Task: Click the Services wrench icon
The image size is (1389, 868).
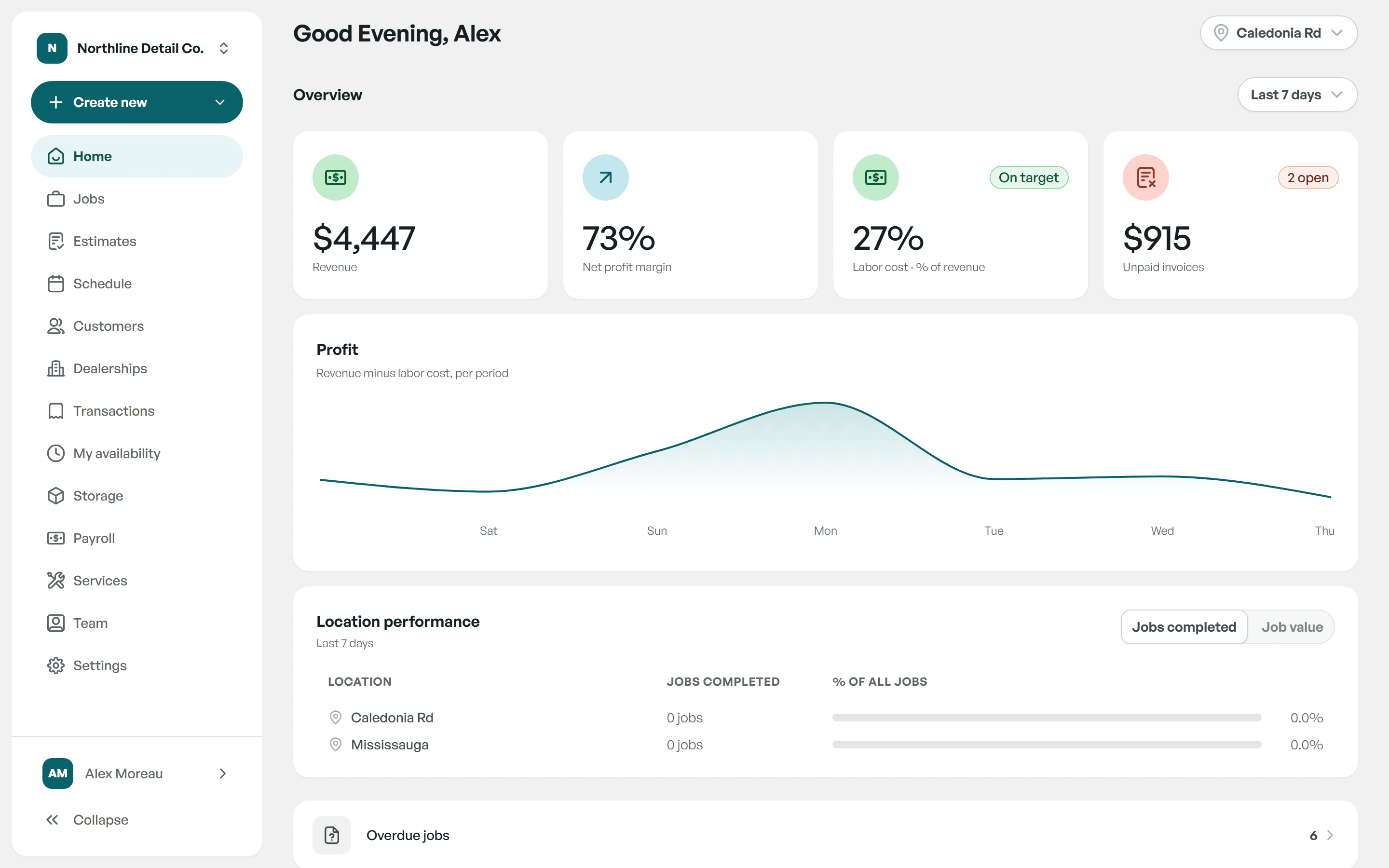Action: tap(55, 581)
